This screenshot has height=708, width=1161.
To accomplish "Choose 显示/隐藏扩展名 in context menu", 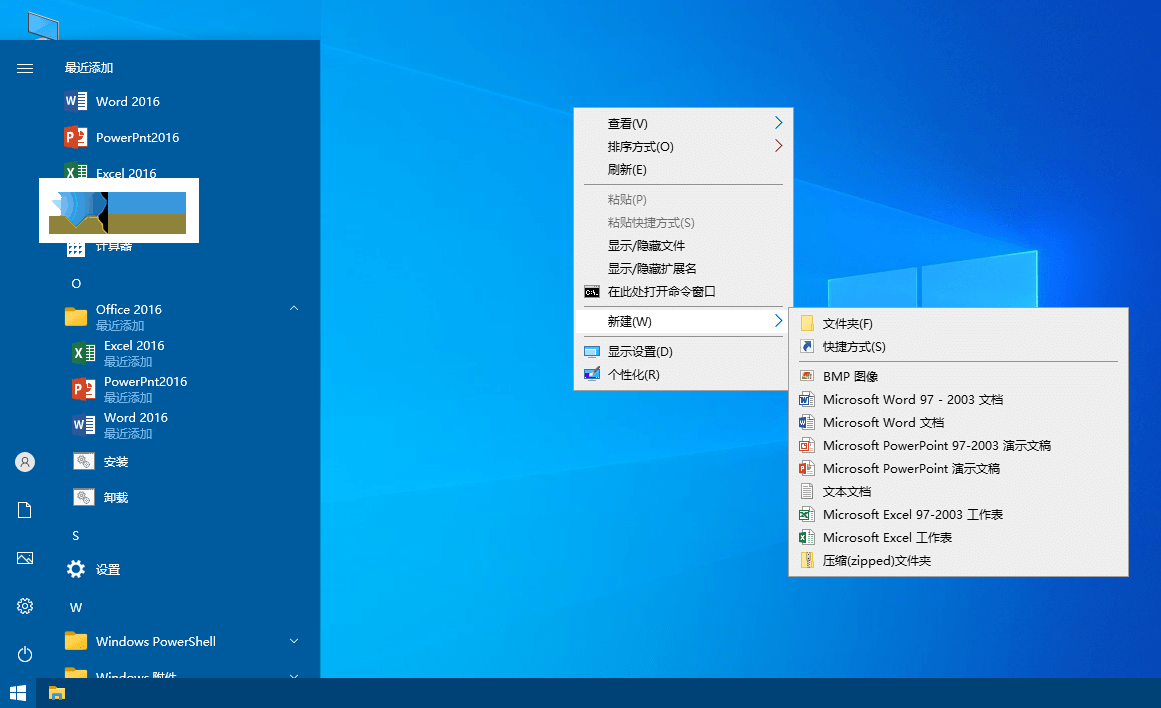I will coord(683,268).
